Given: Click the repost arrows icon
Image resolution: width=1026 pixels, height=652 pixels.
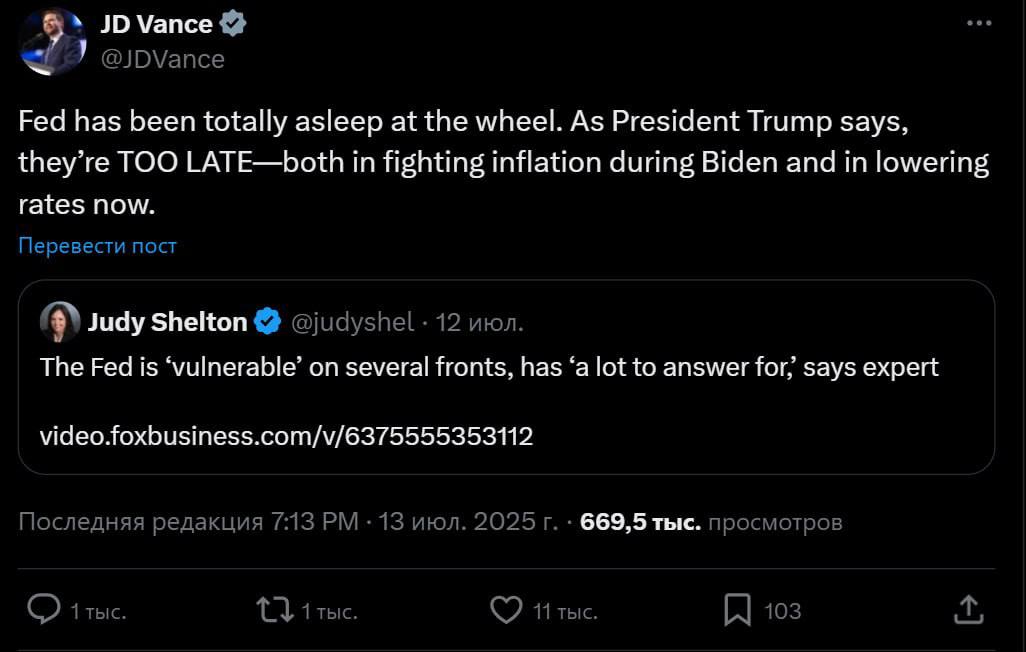Looking at the screenshot, I should [x=273, y=609].
